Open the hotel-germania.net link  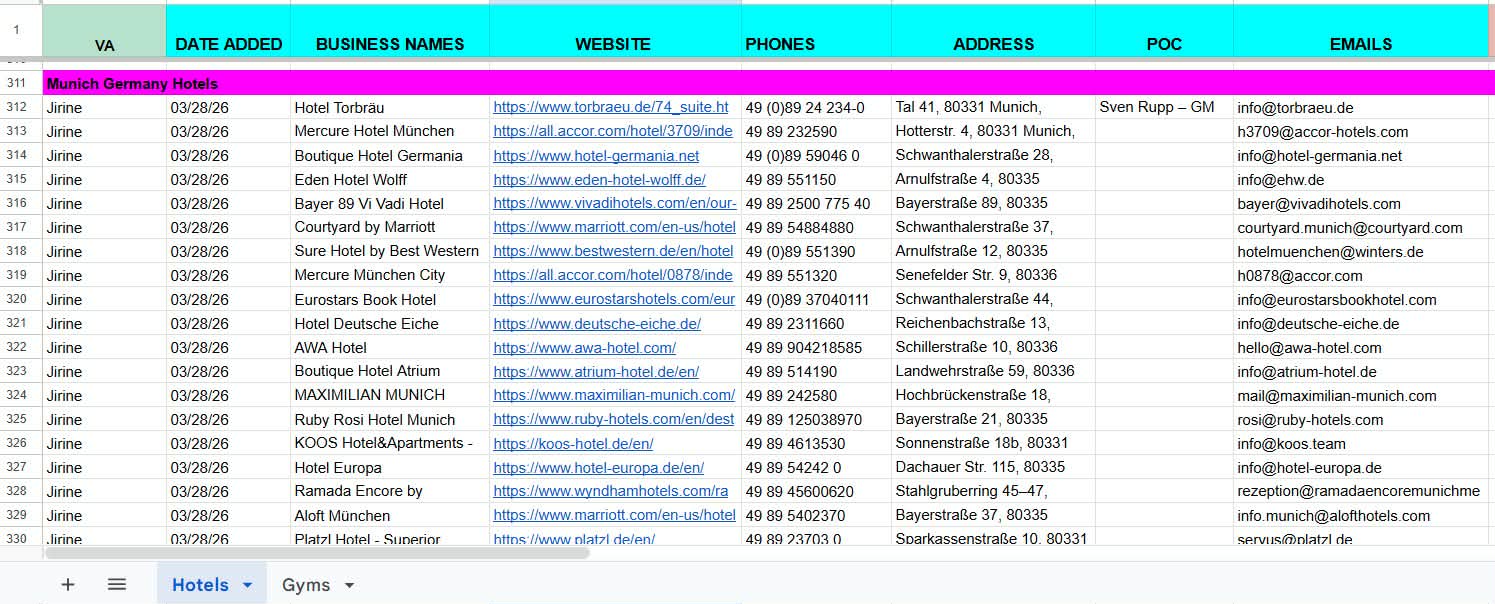tap(596, 155)
